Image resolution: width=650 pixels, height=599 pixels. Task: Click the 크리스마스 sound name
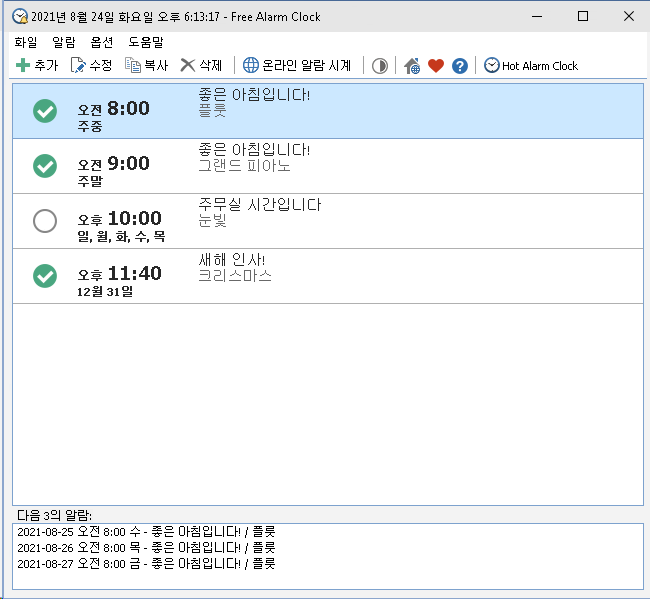(235, 276)
